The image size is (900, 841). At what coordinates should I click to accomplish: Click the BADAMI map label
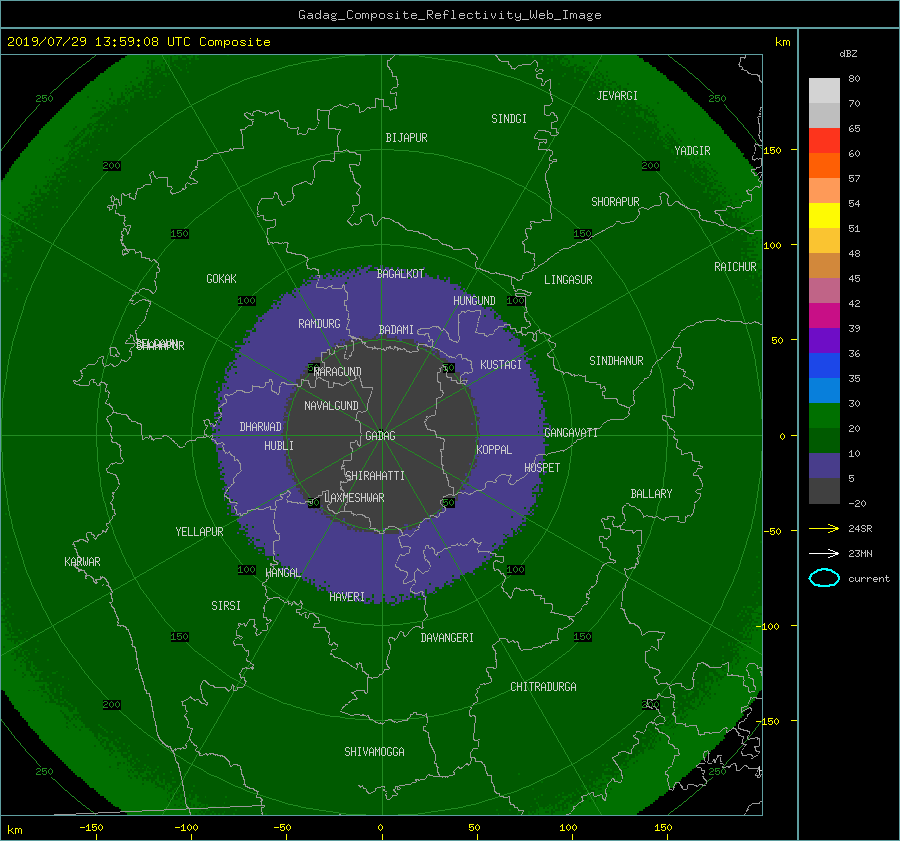coord(396,330)
